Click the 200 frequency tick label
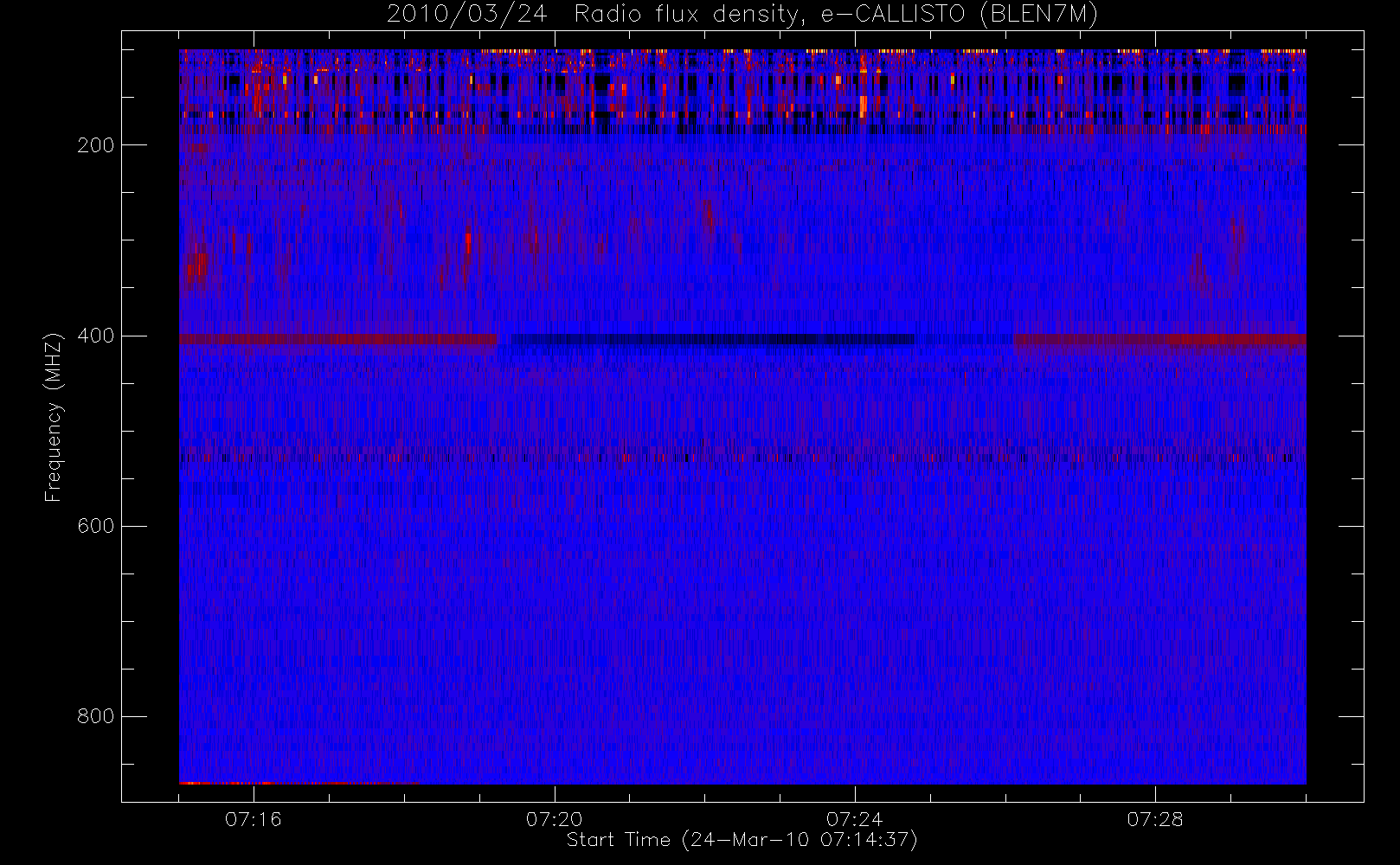Viewport: 1400px width, 865px height. pyautogui.click(x=96, y=145)
